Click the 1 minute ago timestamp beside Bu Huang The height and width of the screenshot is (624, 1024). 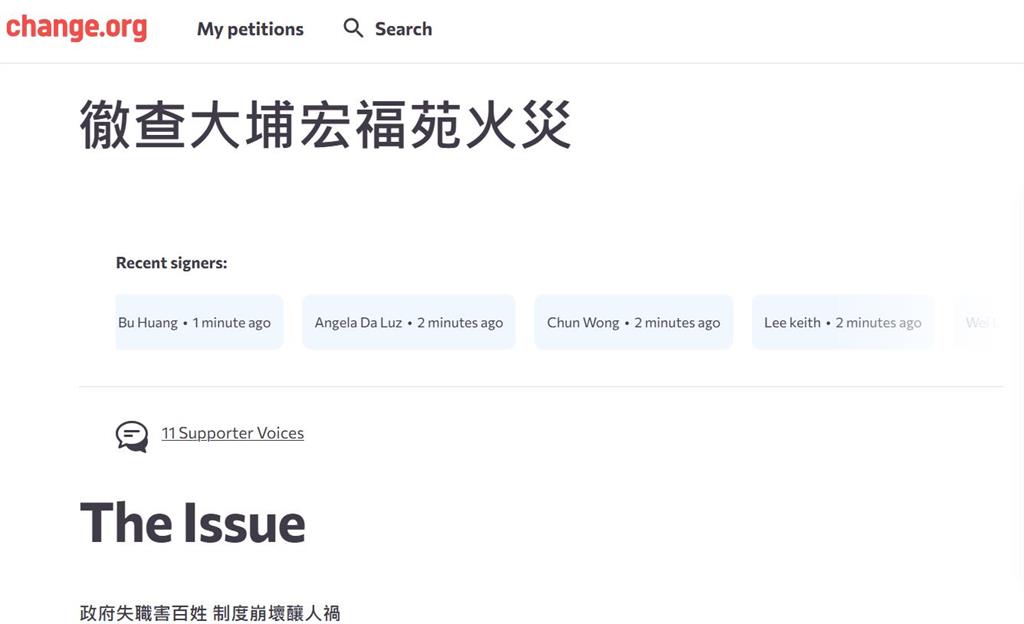coord(231,322)
